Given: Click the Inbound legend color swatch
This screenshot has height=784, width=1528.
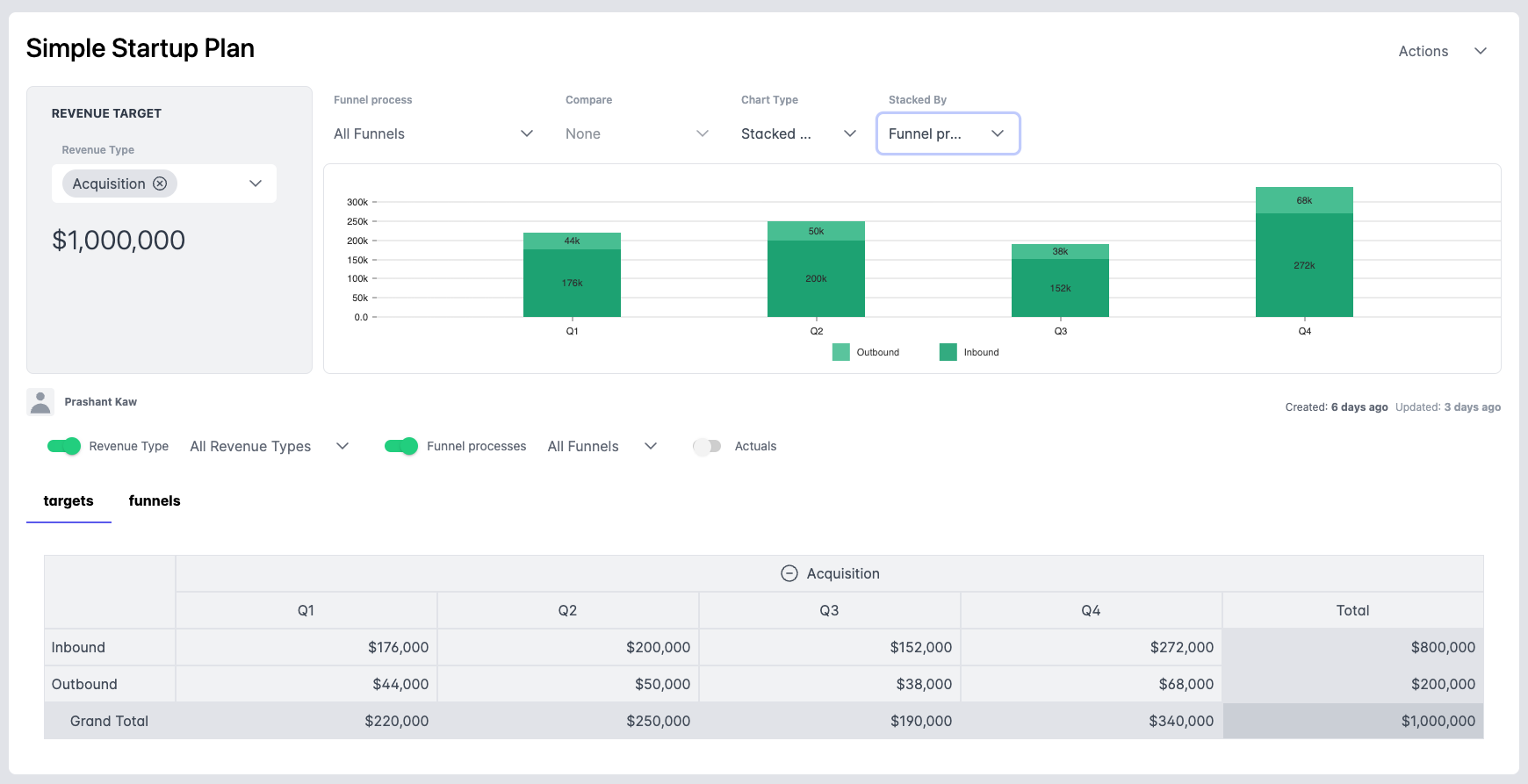Looking at the screenshot, I should (x=948, y=352).
